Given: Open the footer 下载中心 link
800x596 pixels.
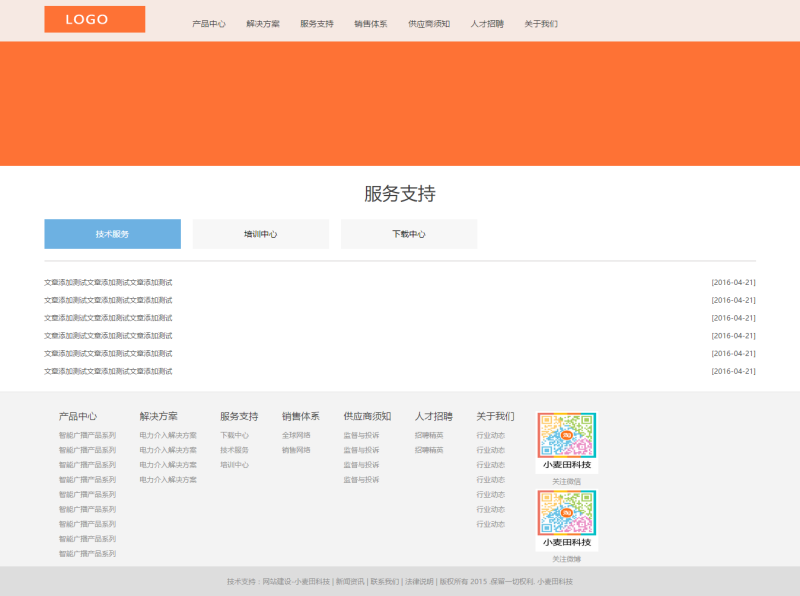Looking at the screenshot, I should [235, 435].
